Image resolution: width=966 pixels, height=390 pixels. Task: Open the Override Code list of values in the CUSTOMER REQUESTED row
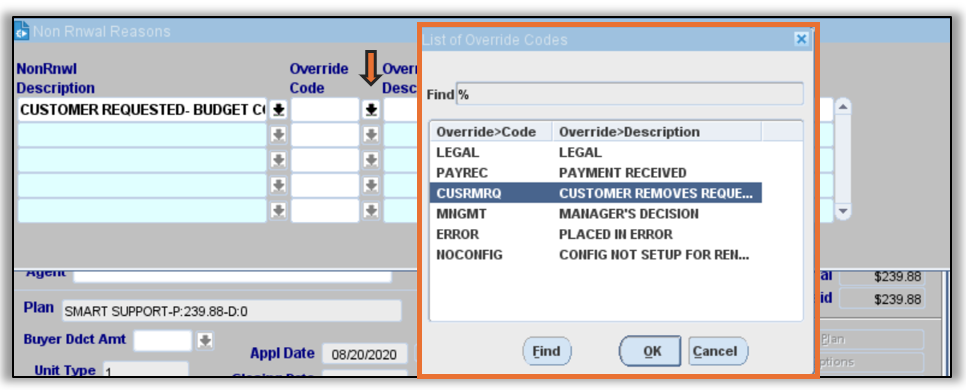[370, 110]
